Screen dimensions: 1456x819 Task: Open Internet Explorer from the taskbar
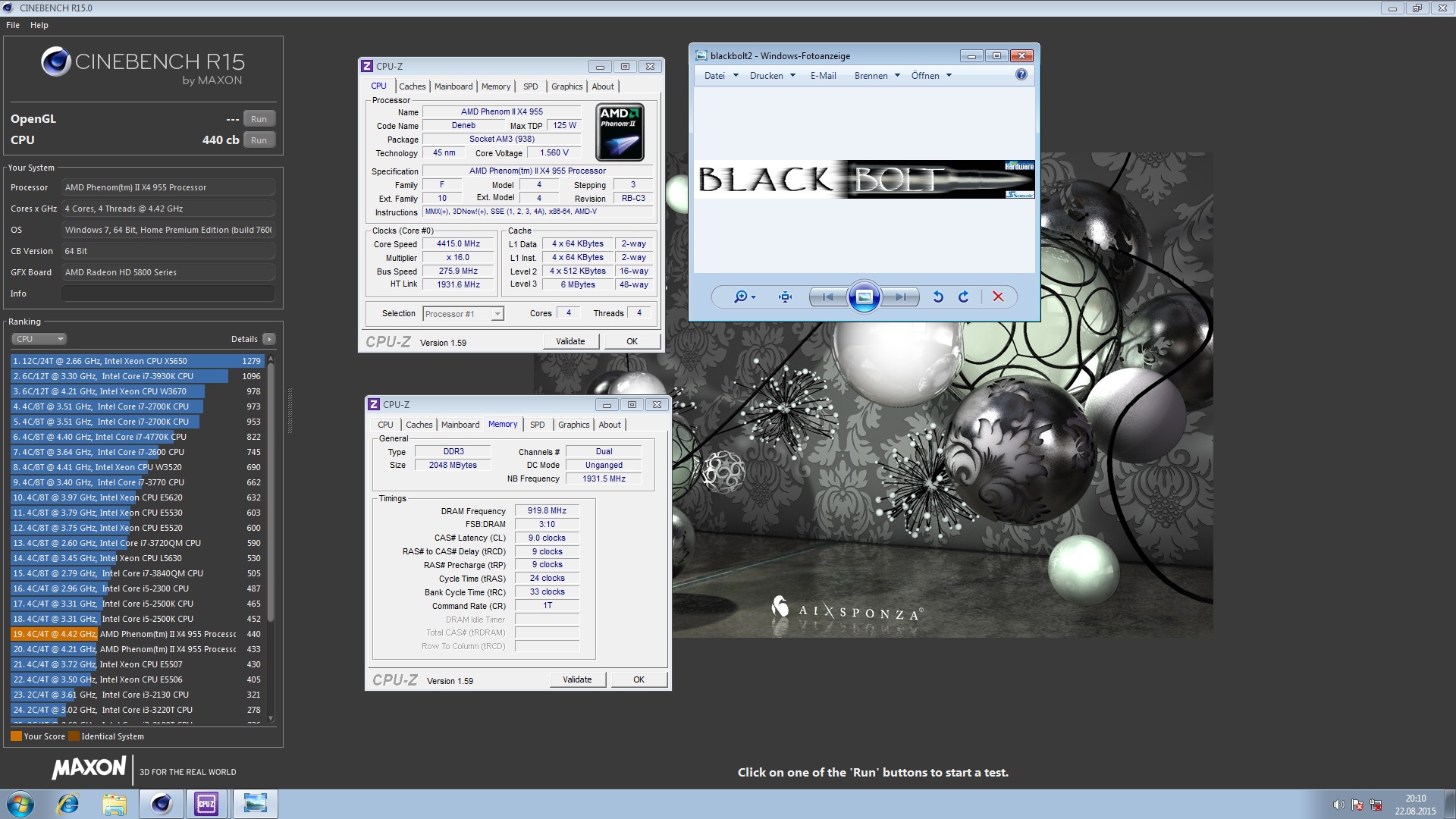point(68,804)
